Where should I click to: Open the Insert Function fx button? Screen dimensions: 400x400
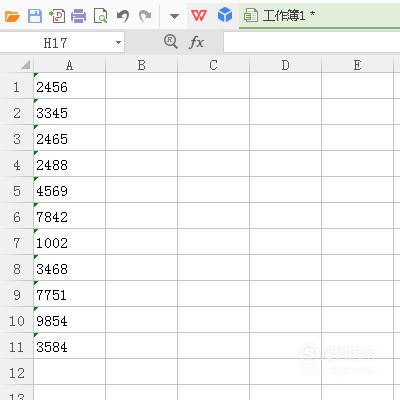[x=196, y=42]
